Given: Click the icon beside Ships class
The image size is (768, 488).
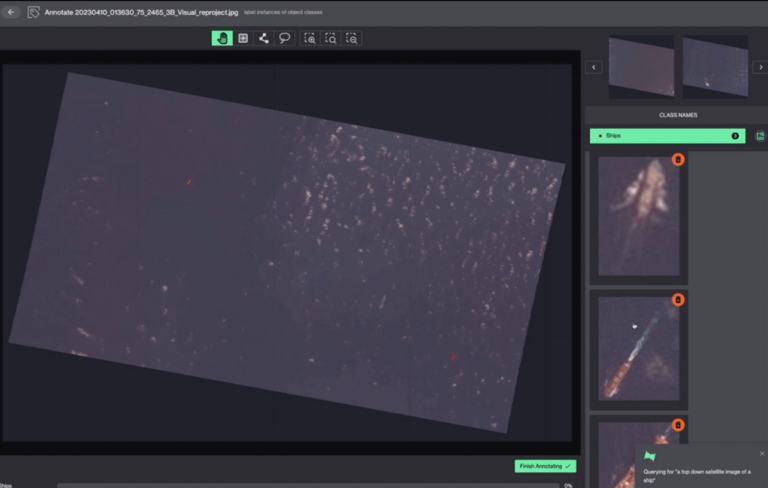Looking at the screenshot, I should (760, 136).
